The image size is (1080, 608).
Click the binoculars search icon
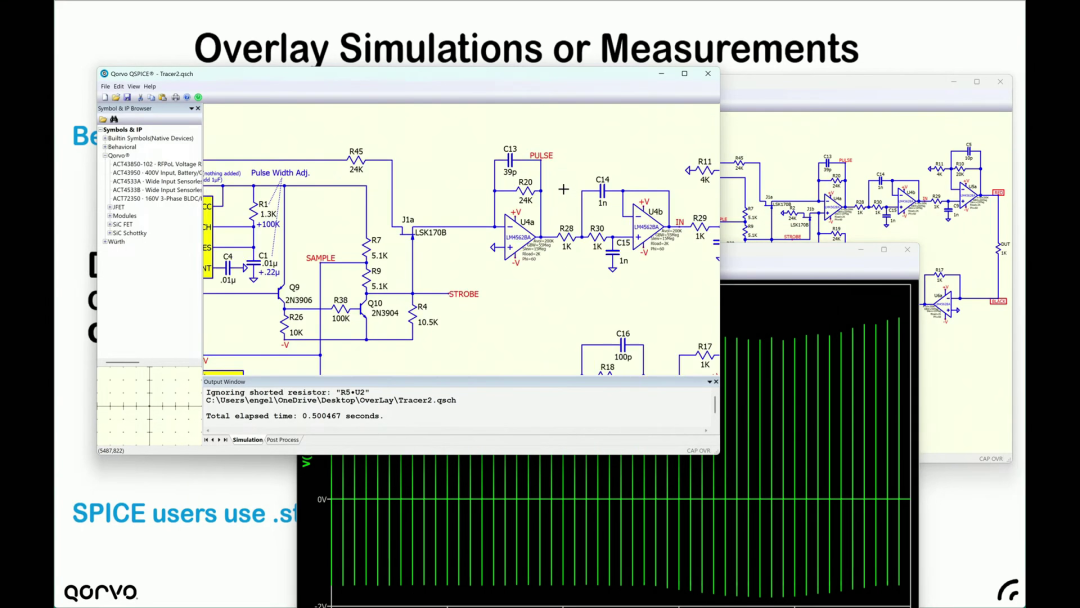point(114,119)
